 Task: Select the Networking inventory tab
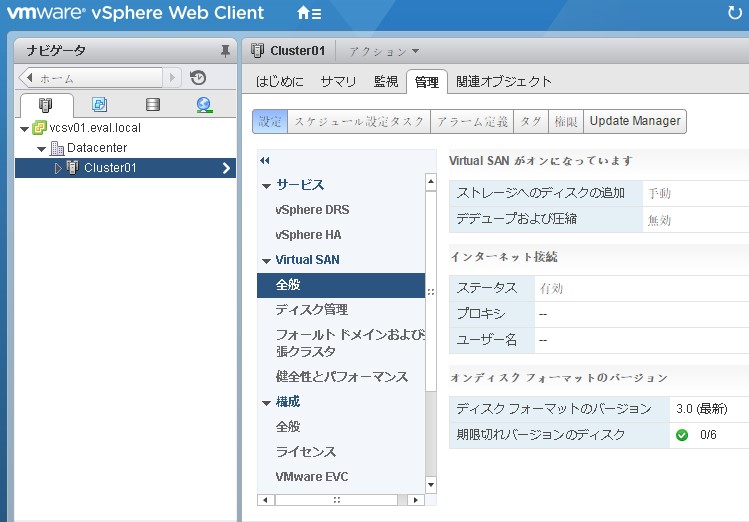pos(204,104)
